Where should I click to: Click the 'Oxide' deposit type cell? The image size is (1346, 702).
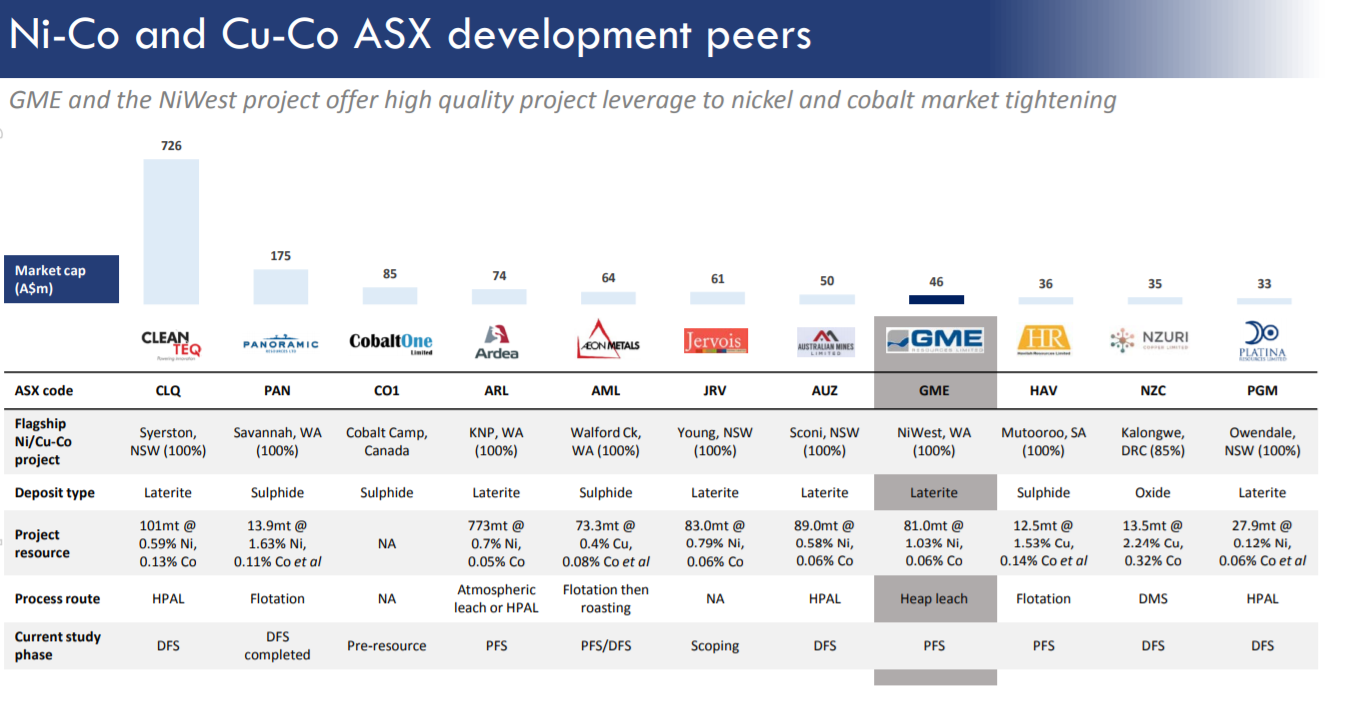click(x=1153, y=493)
